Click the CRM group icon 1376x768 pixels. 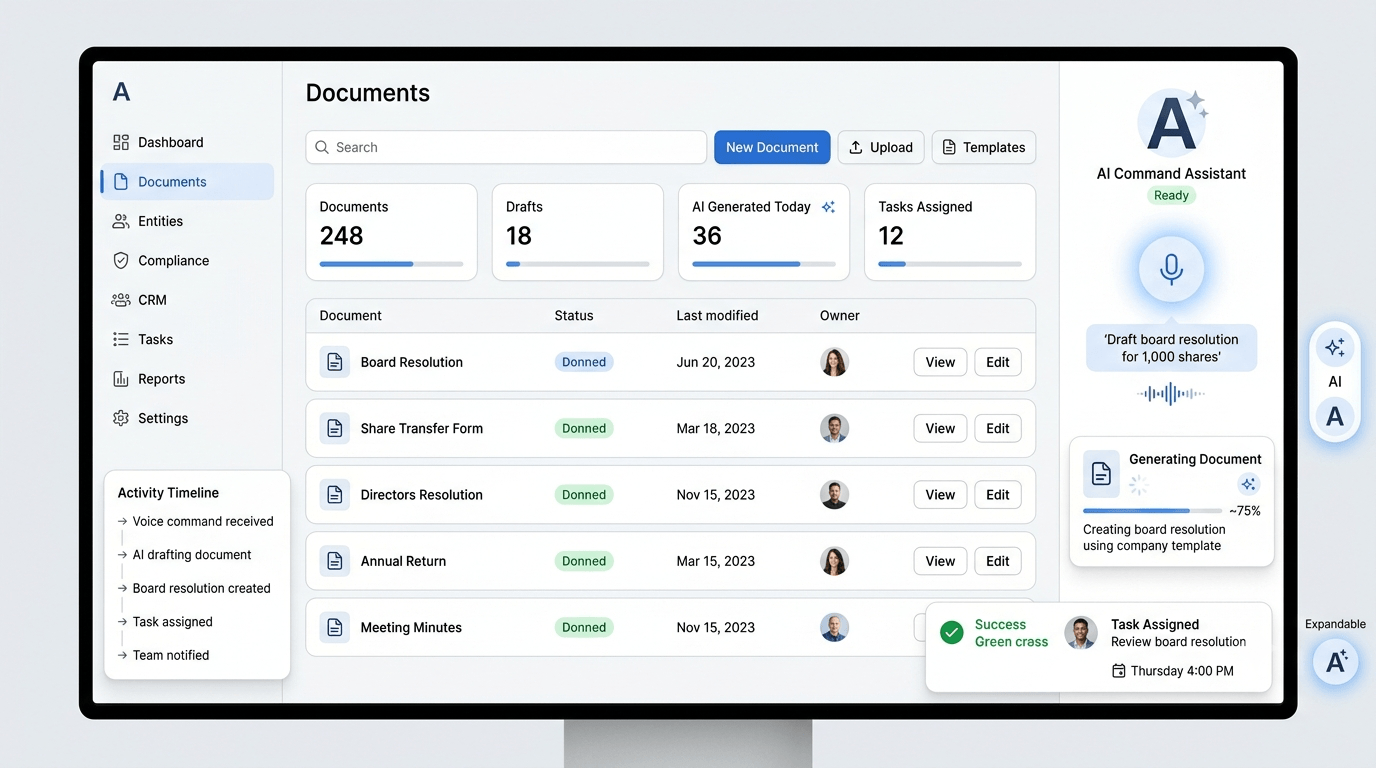(x=121, y=300)
